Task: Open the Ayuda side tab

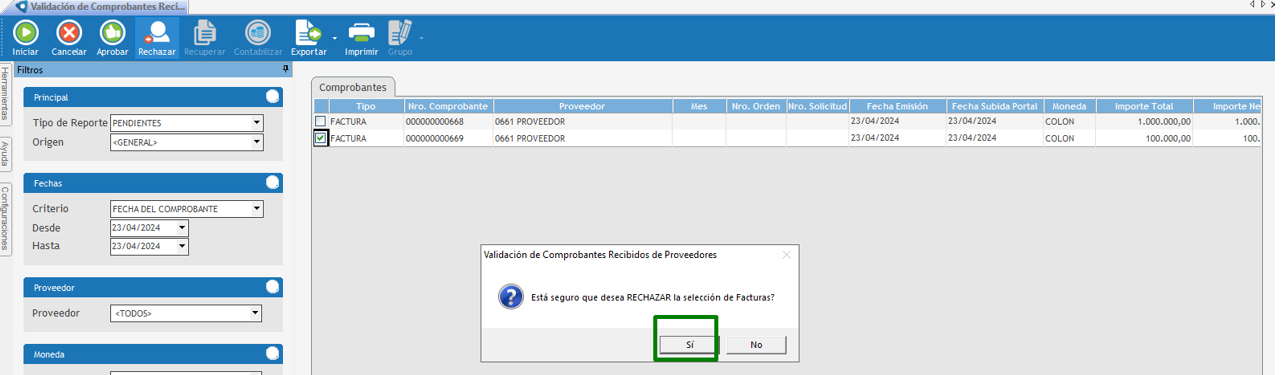Action: click(5, 154)
